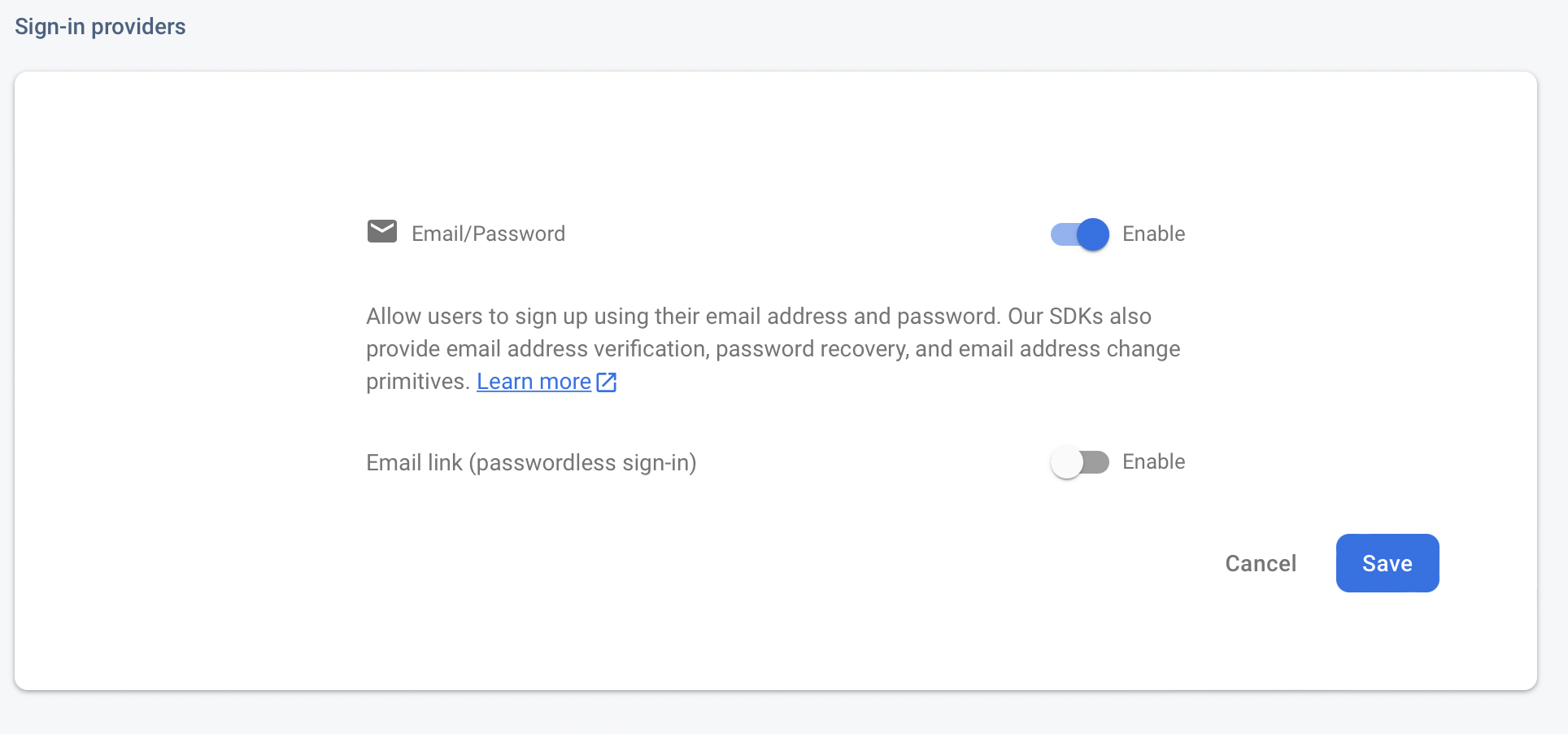Screen dimensions: 1568x734
Task: Click the Sign-in providers heading
Action: click(100, 27)
